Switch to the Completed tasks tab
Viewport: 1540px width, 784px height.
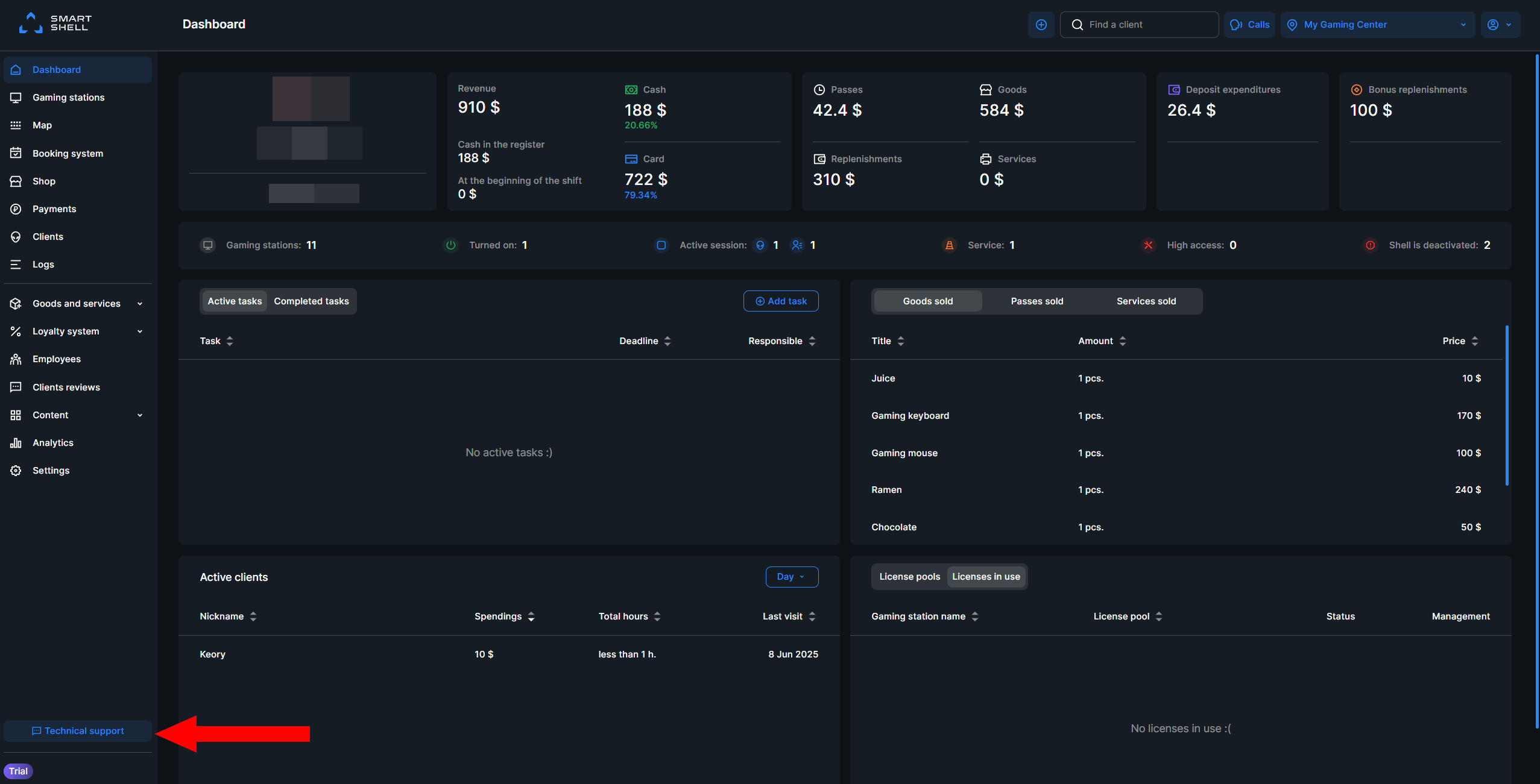311,301
